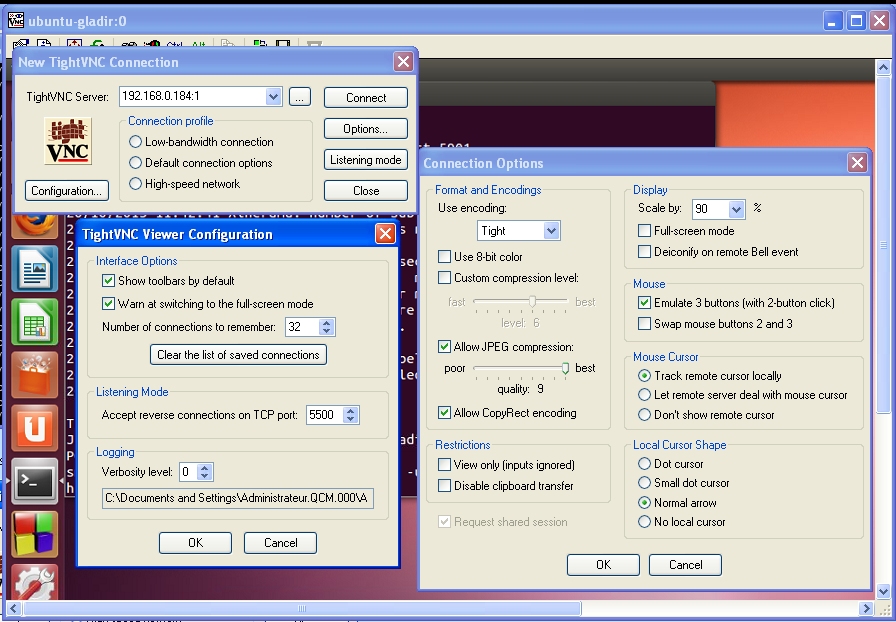Adjust the JPEG quality slider
Image resolution: width=896 pixels, height=622 pixels.
[x=566, y=368]
